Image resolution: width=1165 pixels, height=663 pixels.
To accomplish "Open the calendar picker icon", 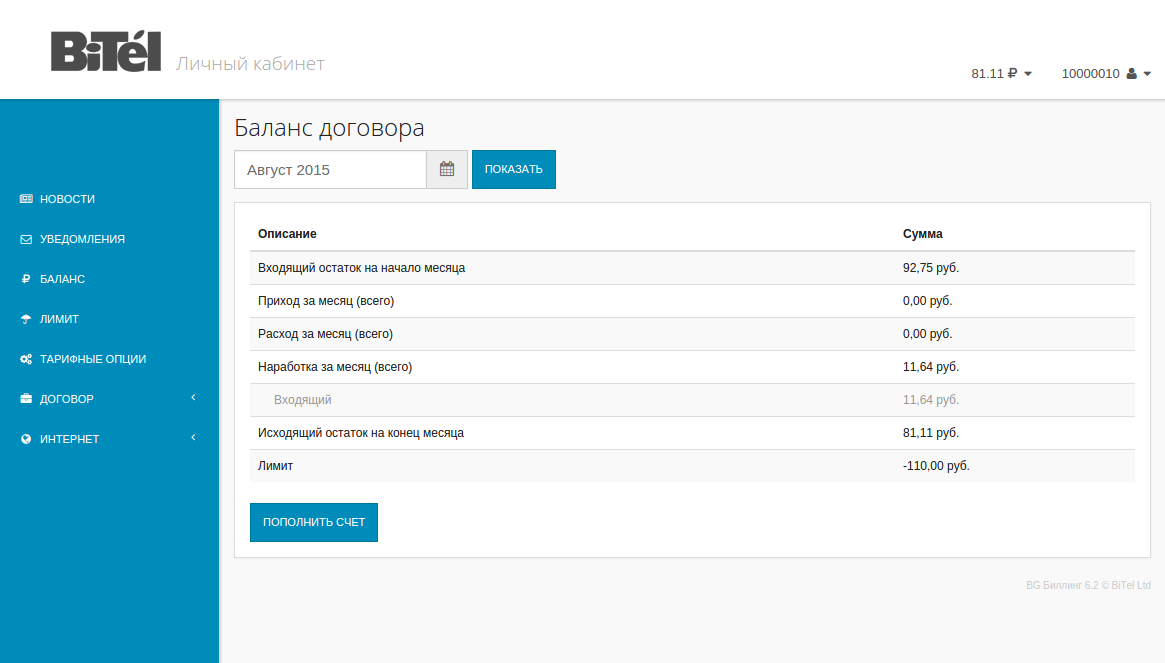I will pyautogui.click(x=446, y=169).
